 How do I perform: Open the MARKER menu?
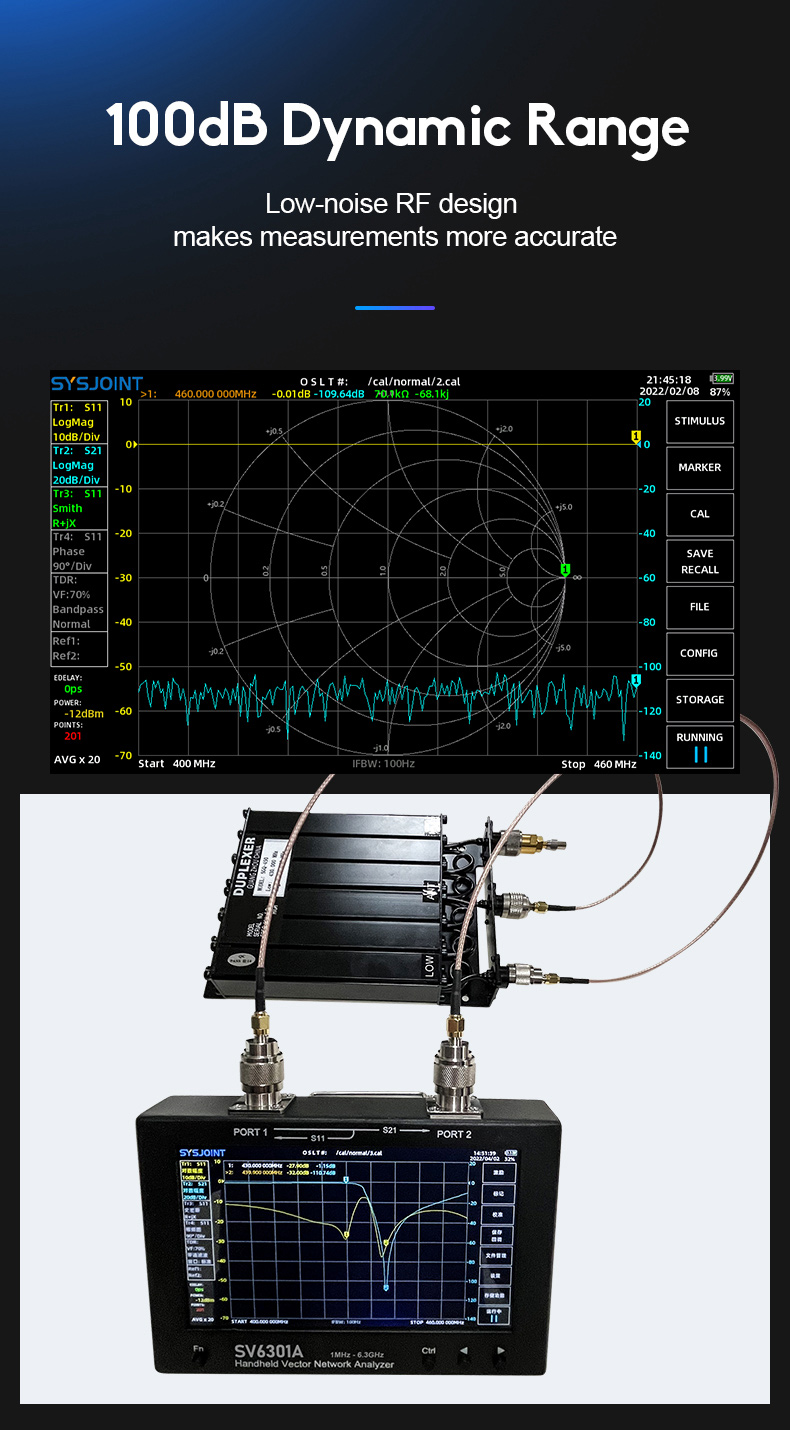click(699, 467)
